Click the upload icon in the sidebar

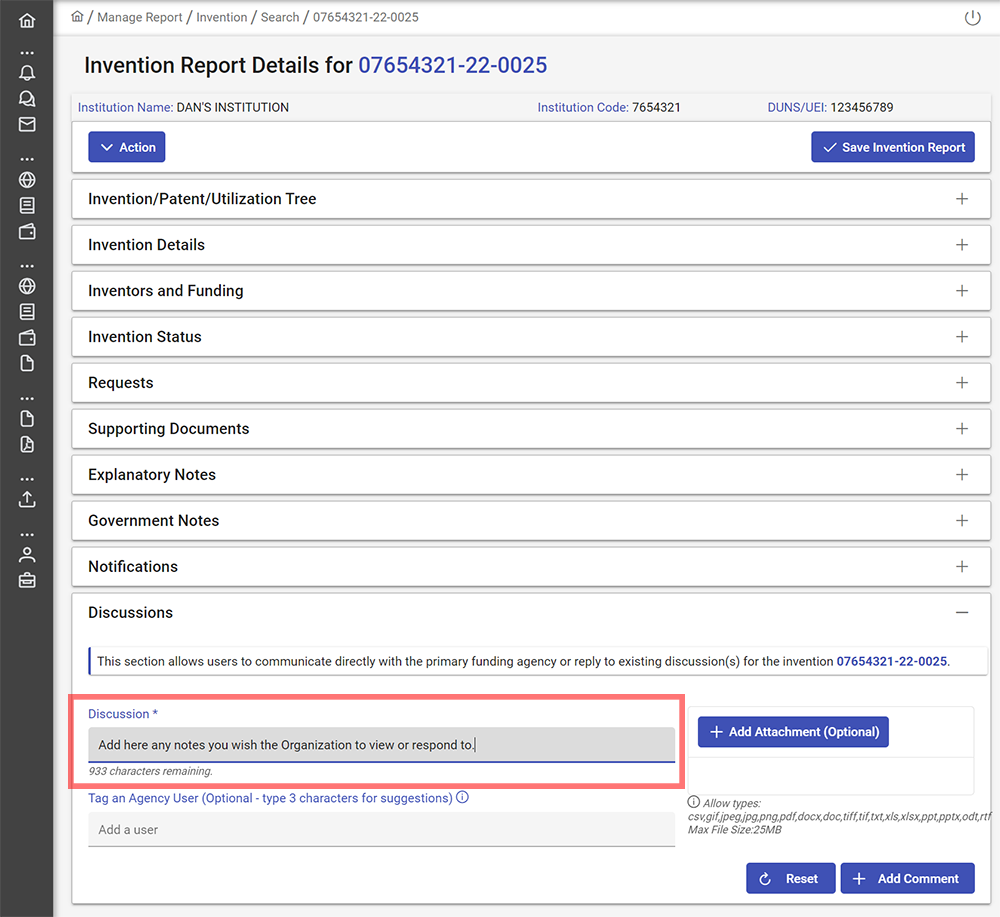tap(27, 499)
